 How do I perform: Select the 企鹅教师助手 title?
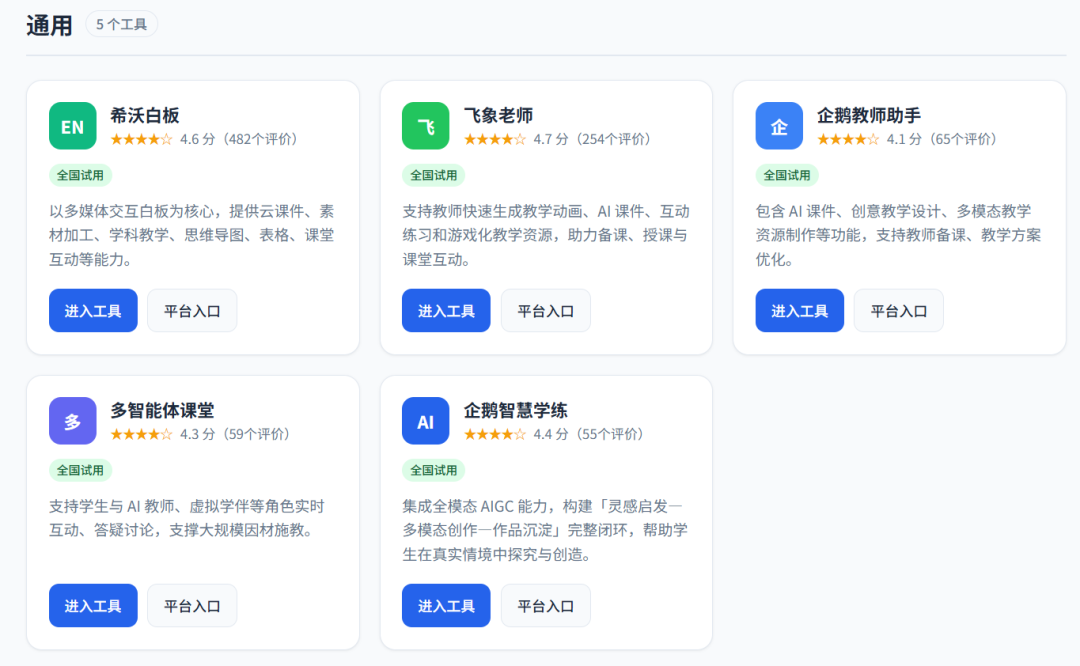869,116
